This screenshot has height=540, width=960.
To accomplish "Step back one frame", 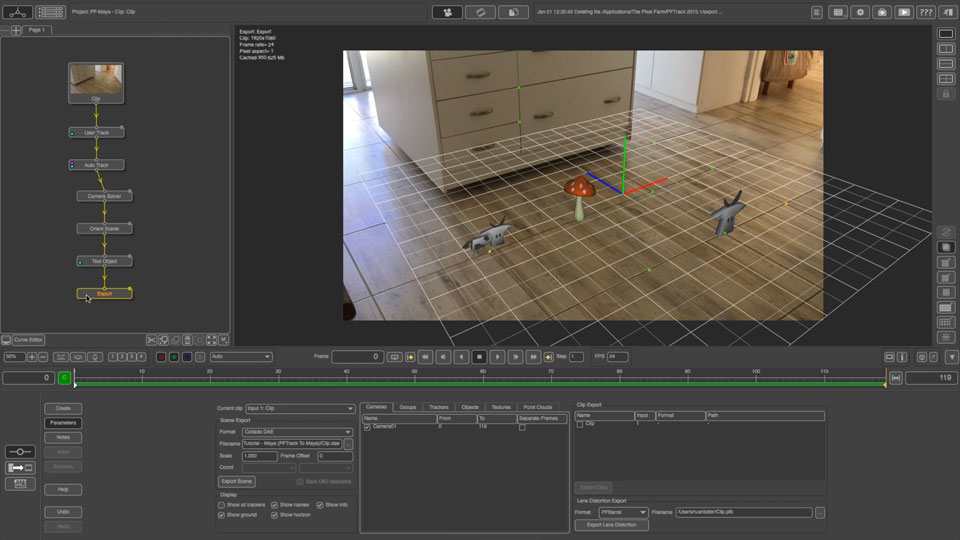I will 443,356.
